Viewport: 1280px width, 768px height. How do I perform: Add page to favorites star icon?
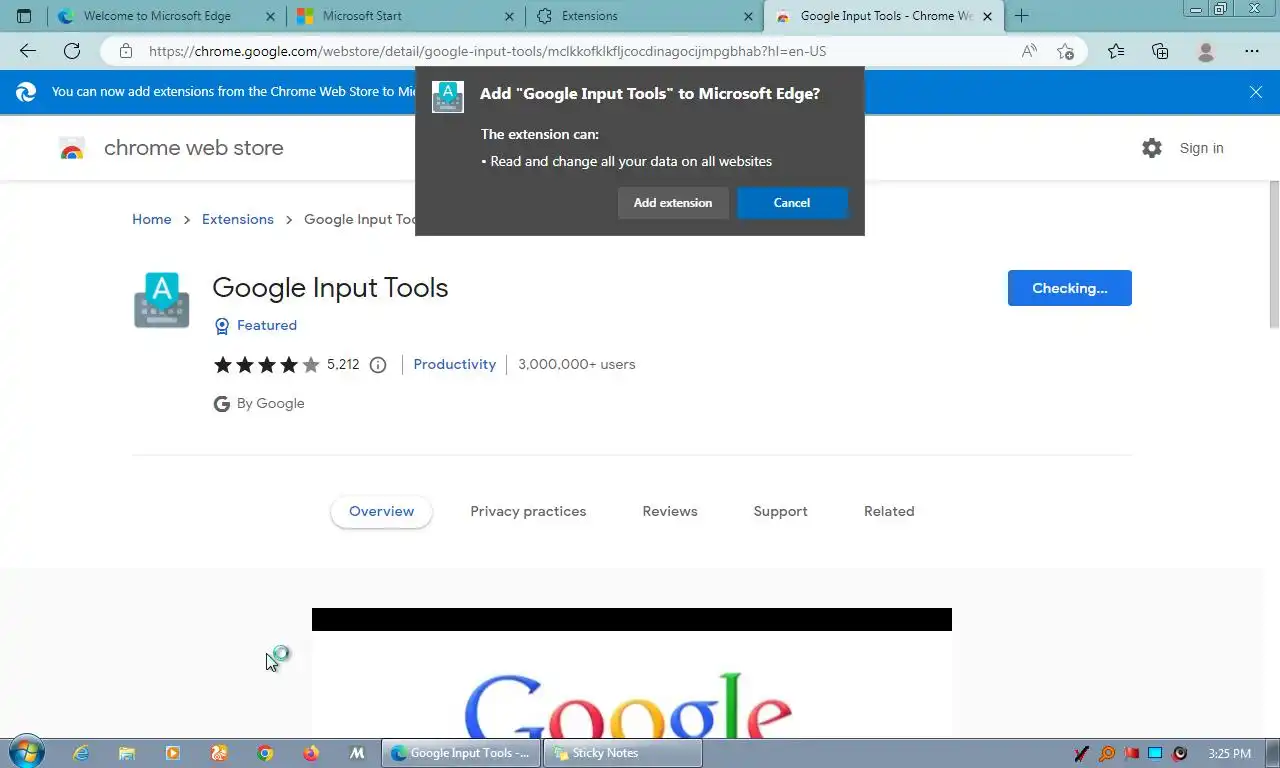1066,51
